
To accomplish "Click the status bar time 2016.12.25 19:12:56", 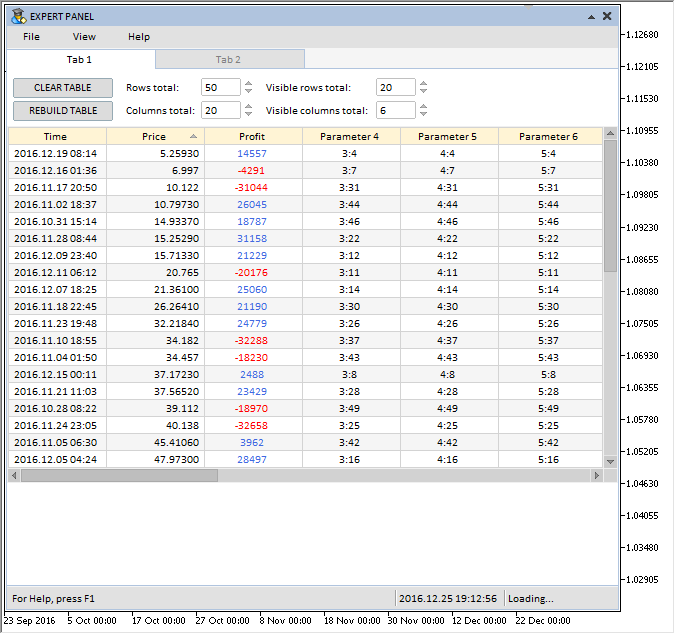I will 448,599.
